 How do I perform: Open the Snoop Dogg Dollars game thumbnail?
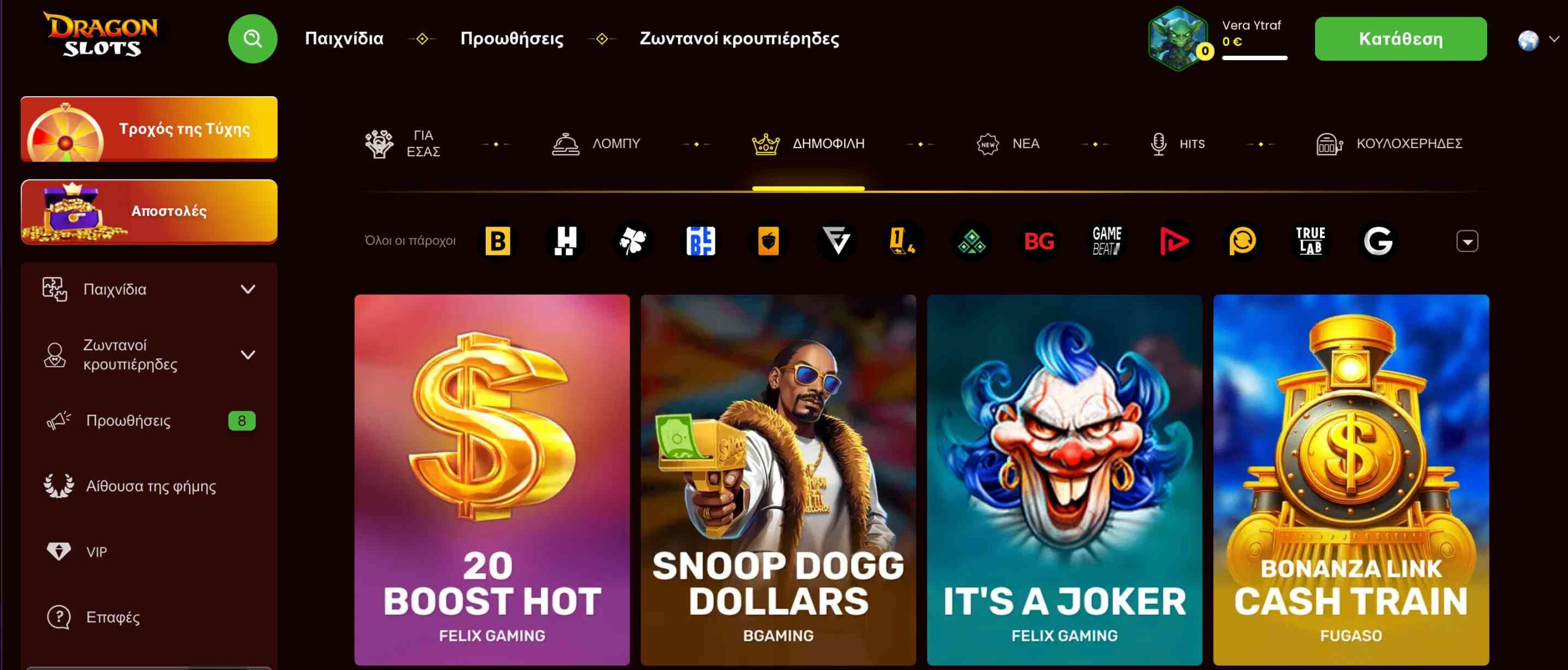click(778, 480)
